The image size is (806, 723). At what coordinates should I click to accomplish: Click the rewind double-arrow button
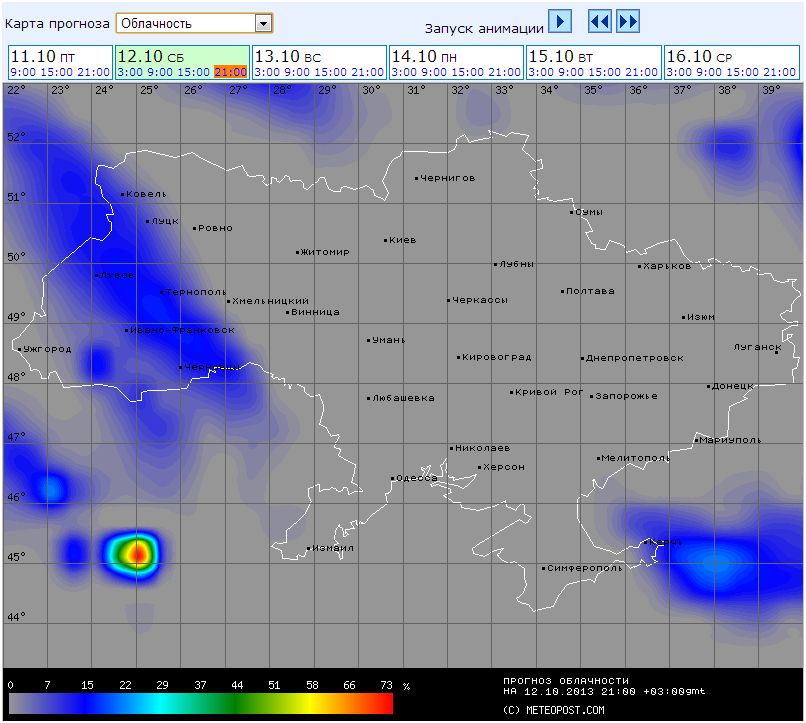coord(599,22)
